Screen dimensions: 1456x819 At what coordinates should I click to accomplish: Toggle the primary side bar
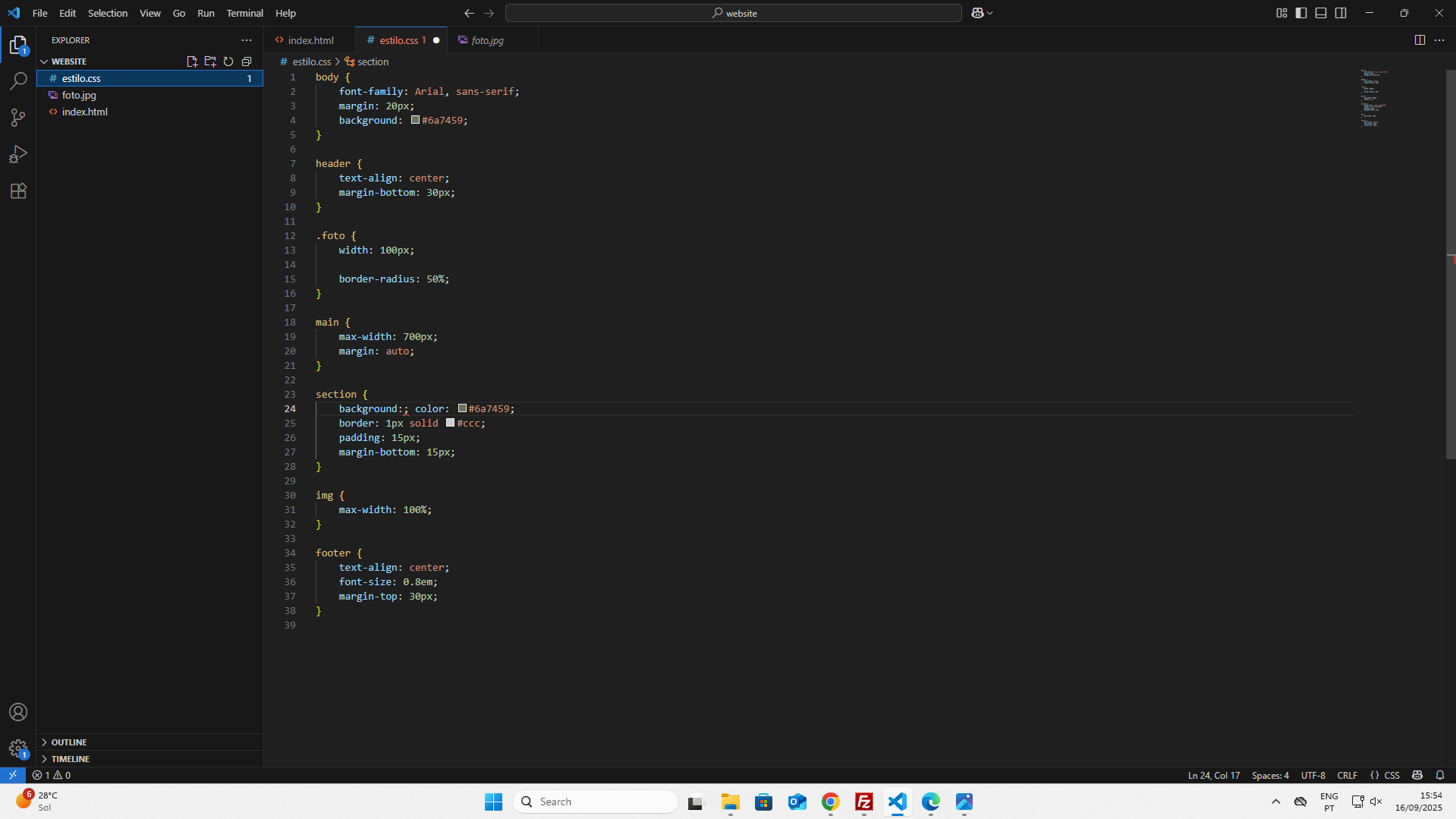tap(1301, 13)
